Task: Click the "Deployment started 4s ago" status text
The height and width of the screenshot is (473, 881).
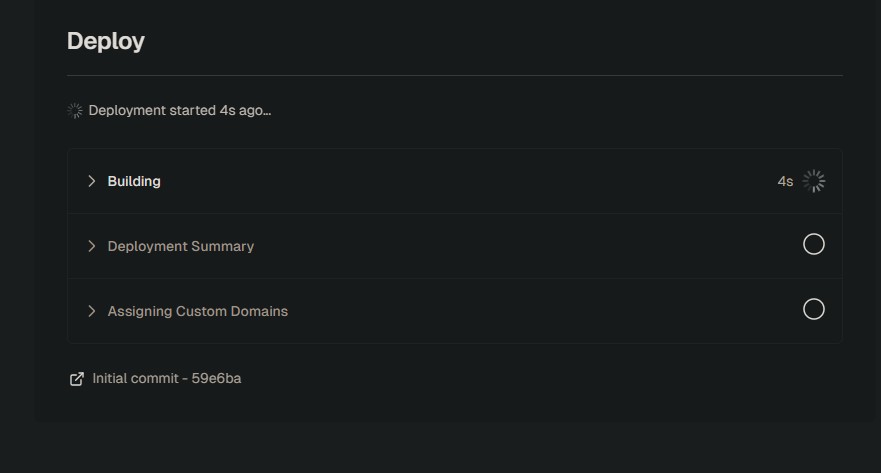Action: pyautogui.click(x=180, y=111)
